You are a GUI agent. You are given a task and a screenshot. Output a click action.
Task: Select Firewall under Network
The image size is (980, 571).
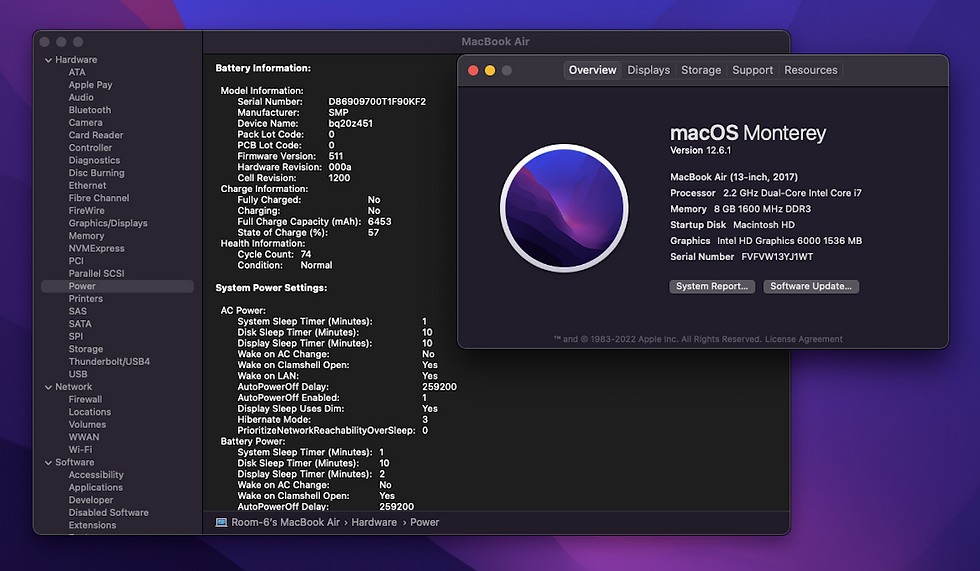coord(85,400)
